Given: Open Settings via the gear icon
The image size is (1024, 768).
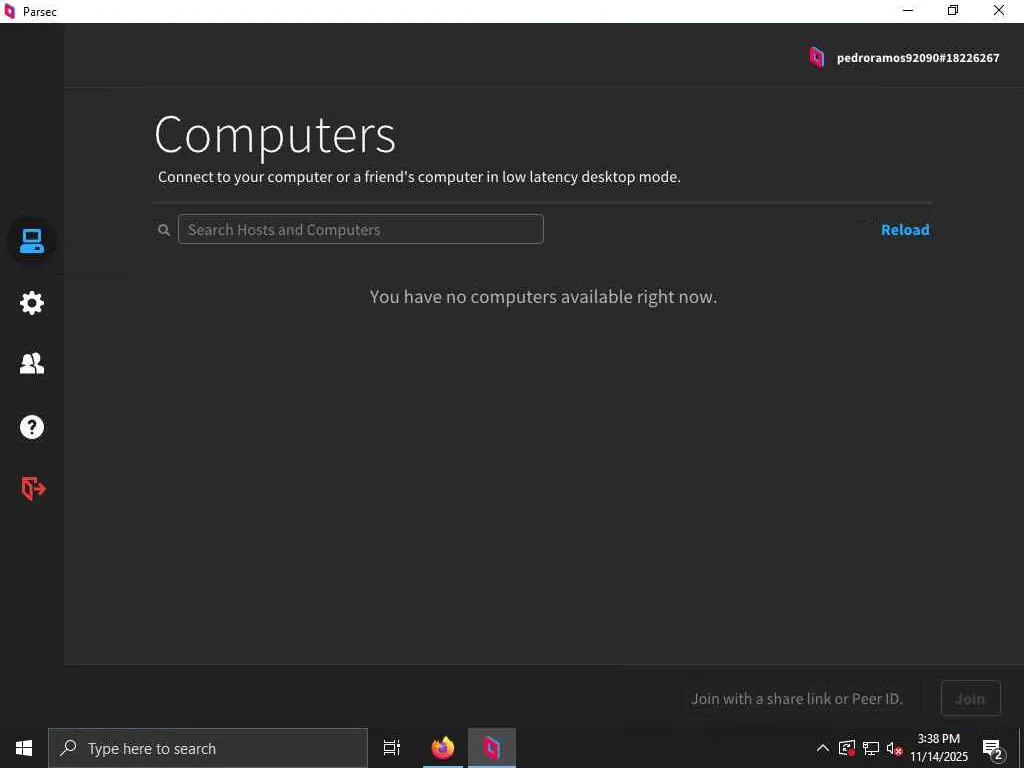Looking at the screenshot, I should [31, 303].
